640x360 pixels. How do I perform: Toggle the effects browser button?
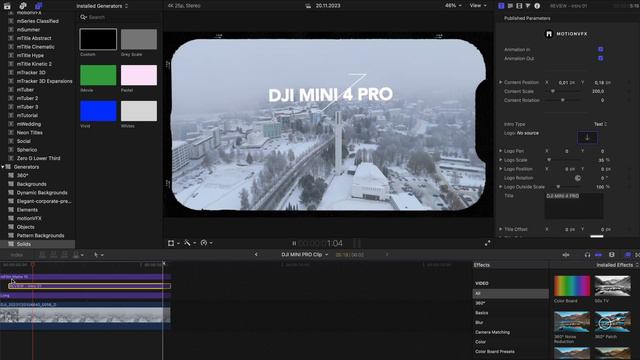(628, 255)
